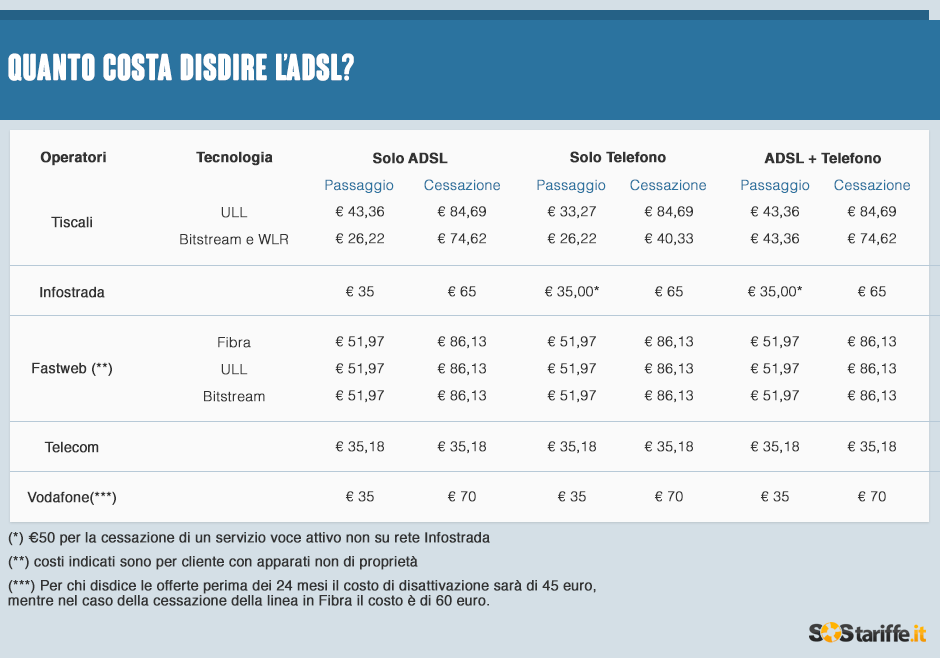This screenshot has height=658, width=940.
Task: Select "Cessazione" subheader under Solo Telefono
Action: coord(668,185)
